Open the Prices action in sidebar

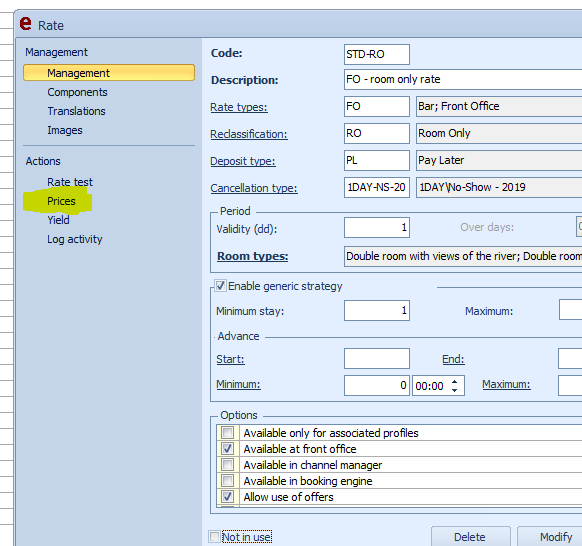point(61,201)
